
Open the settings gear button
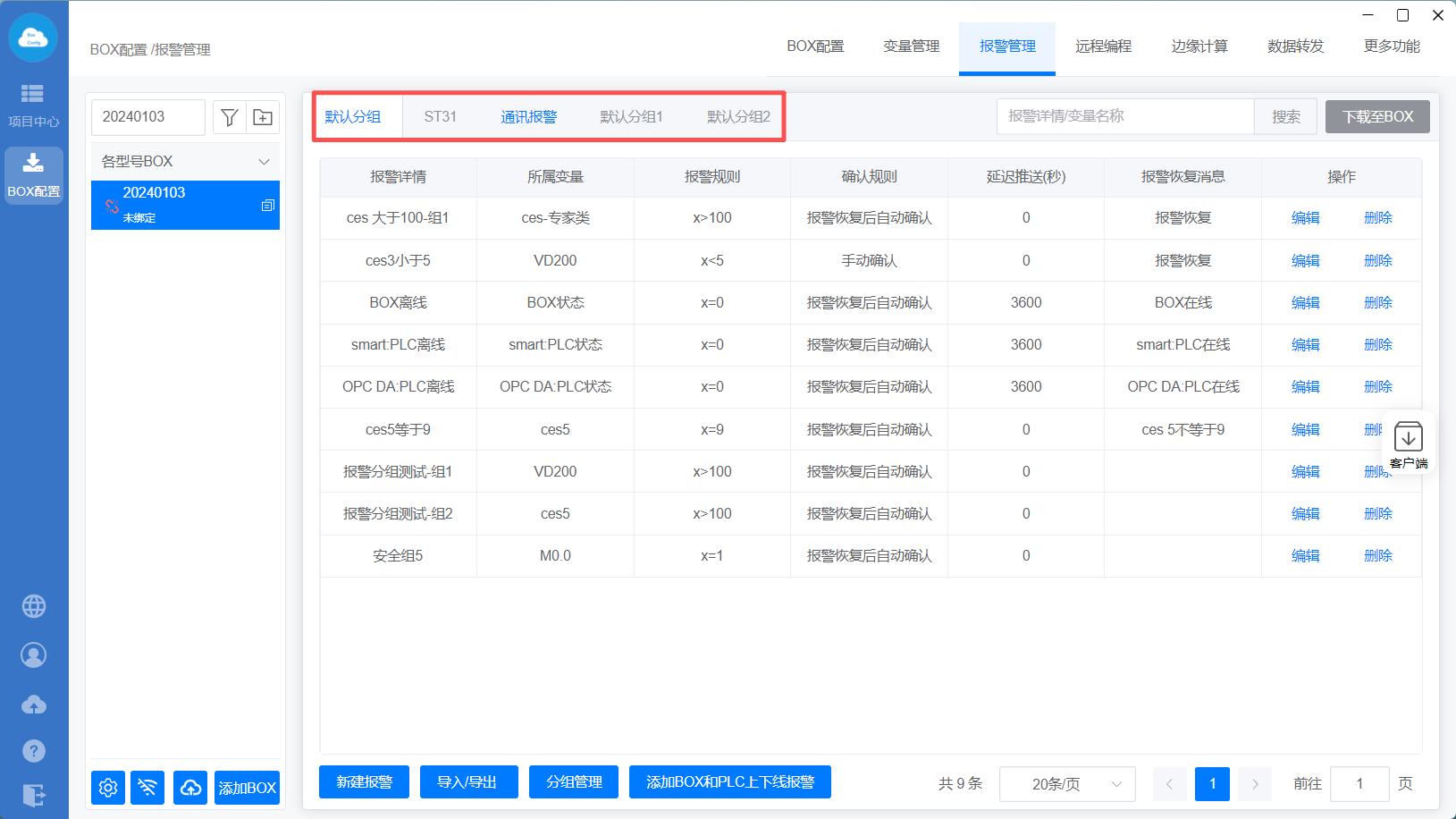pyautogui.click(x=108, y=788)
